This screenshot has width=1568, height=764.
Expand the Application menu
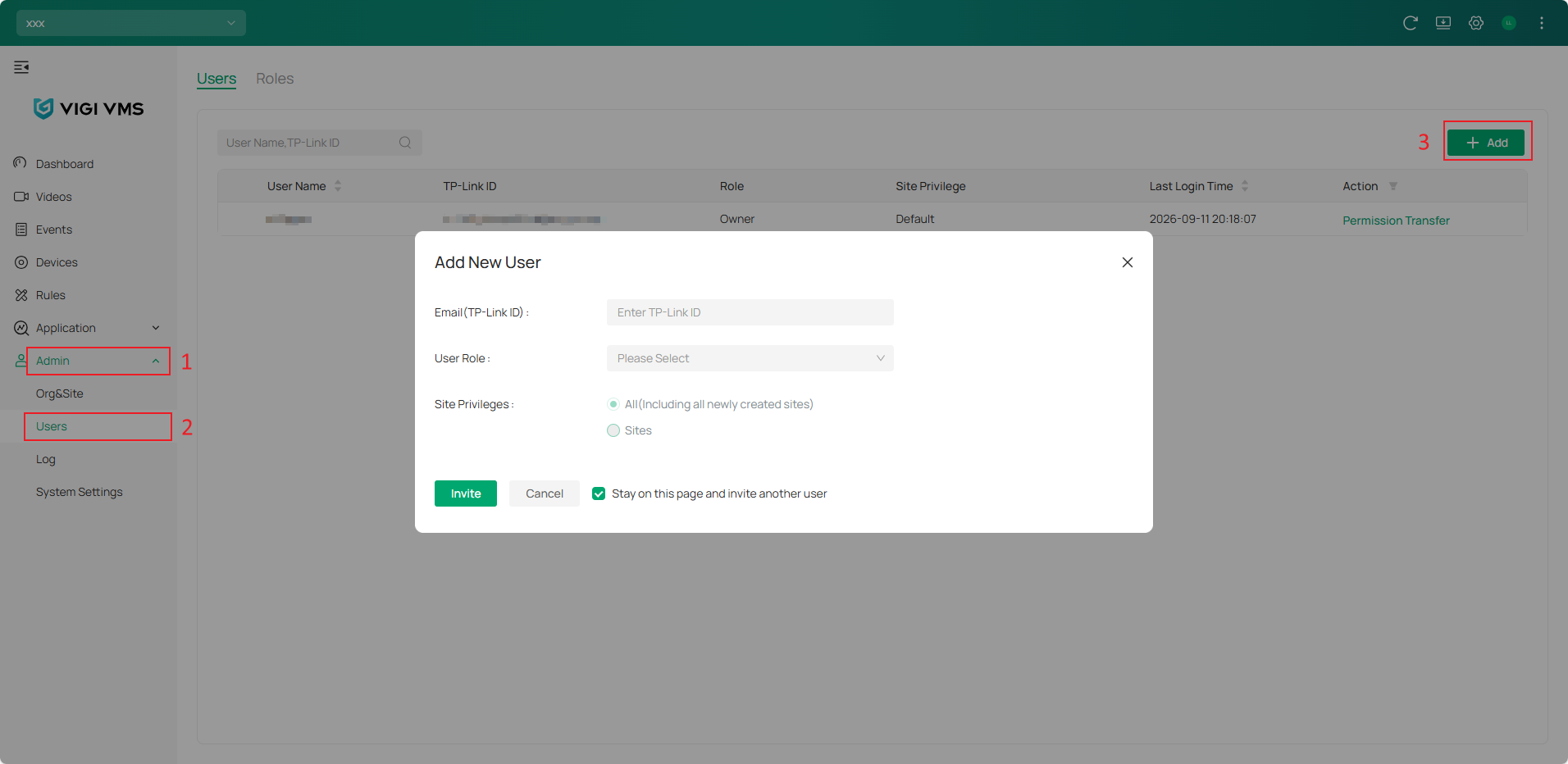pos(87,328)
